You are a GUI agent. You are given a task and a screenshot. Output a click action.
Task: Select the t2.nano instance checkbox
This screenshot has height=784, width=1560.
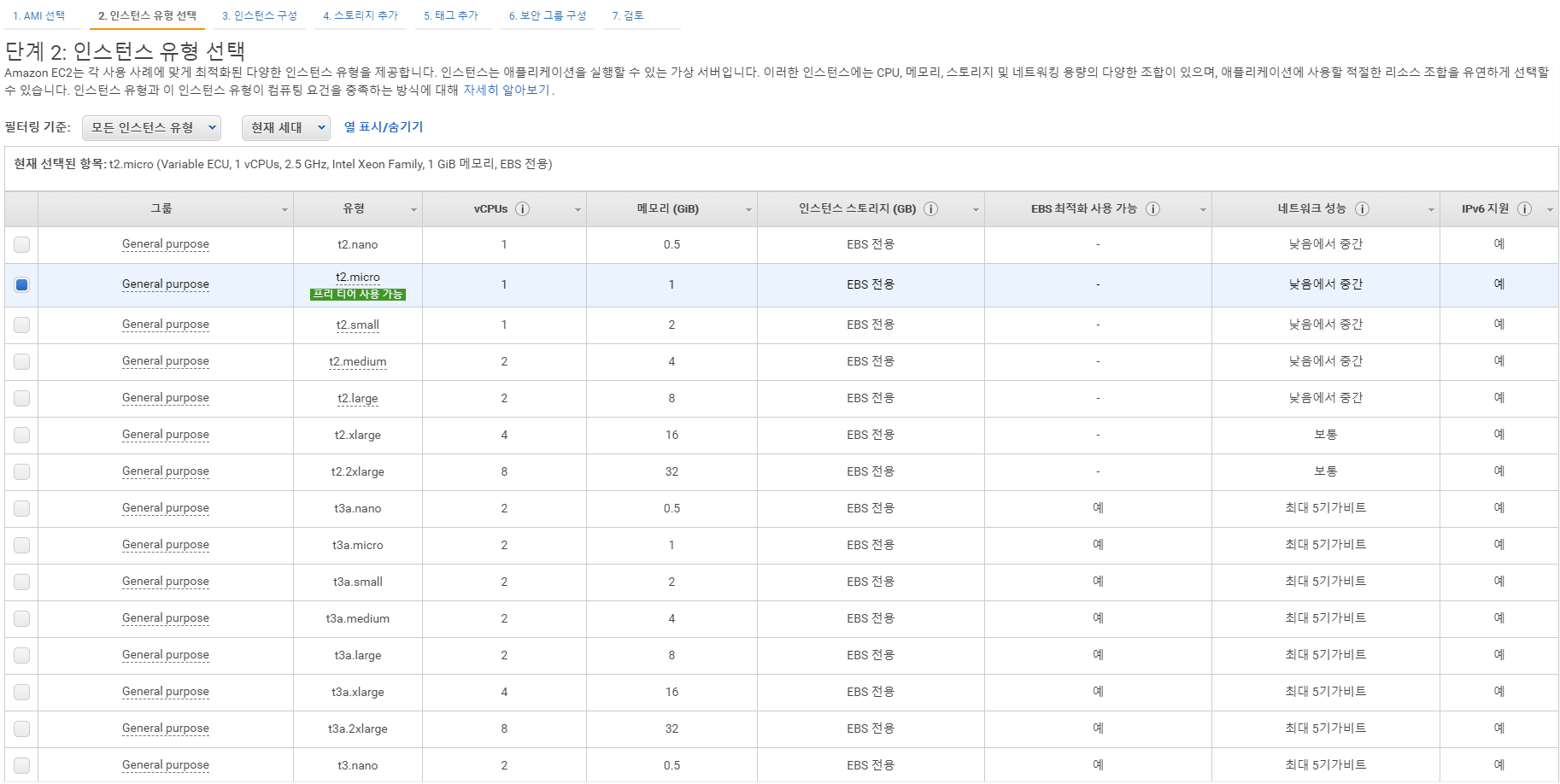point(22,245)
